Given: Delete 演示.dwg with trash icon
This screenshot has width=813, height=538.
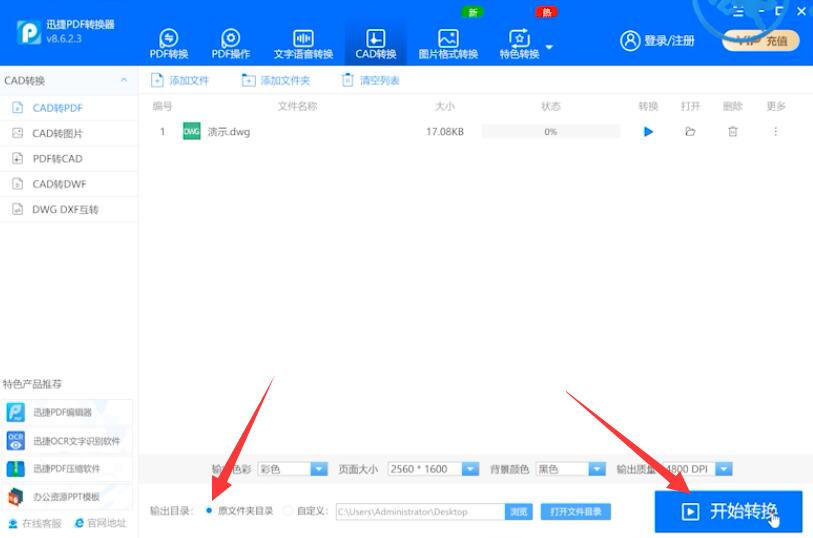Looking at the screenshot, I should click(x=733, y=132).
